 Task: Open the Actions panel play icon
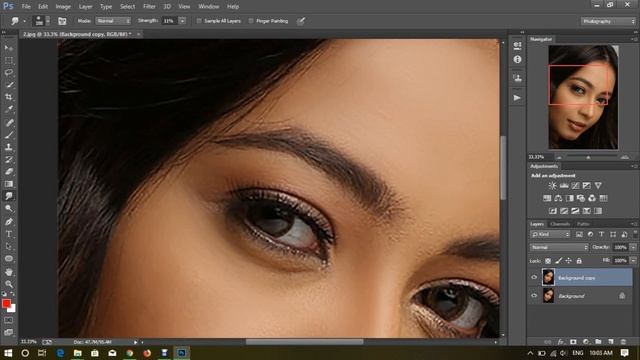pyautogui.click(x=517, y=98)
